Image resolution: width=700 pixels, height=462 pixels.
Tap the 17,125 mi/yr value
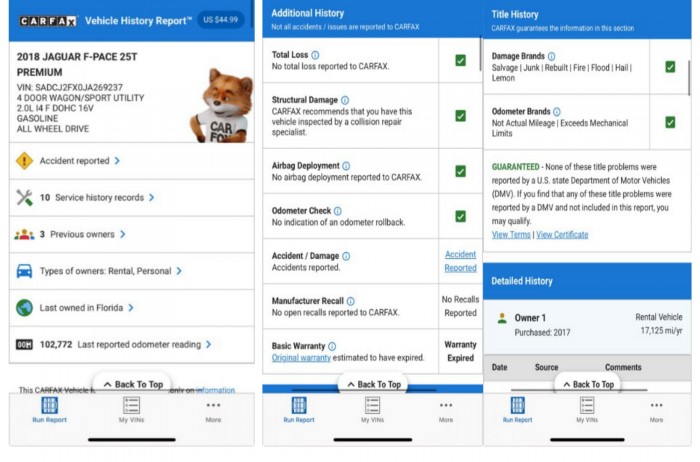[x=661, y=331]
